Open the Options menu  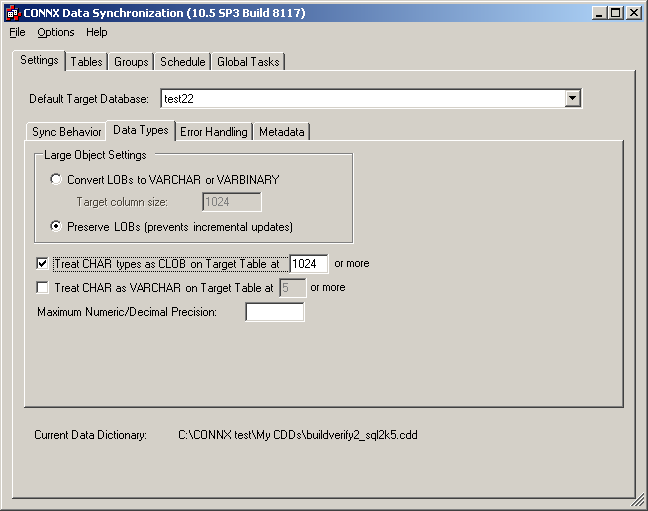(x=56, y=32)
